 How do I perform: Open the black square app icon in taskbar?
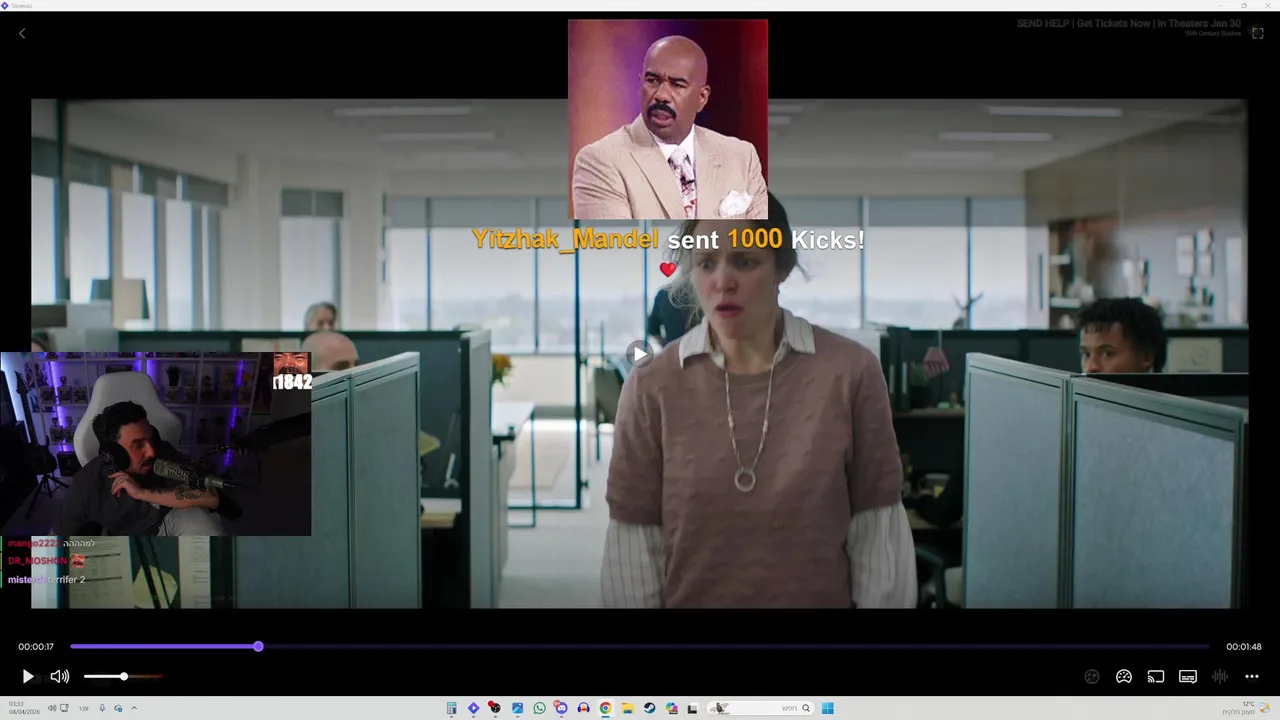[692, 708]
